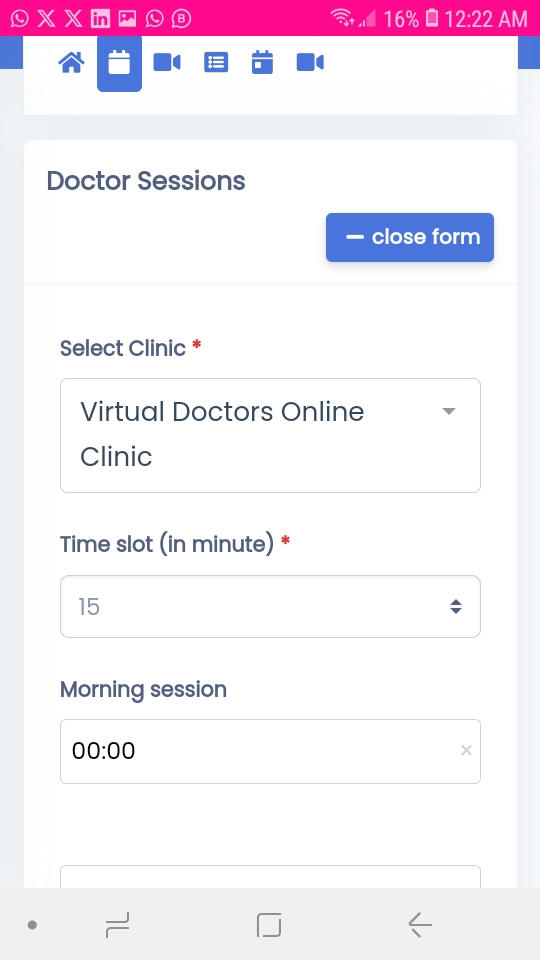Open the Time slot dropdown showing 15
Viewport: 540px width, 960px height.
(x=270, y=606)
